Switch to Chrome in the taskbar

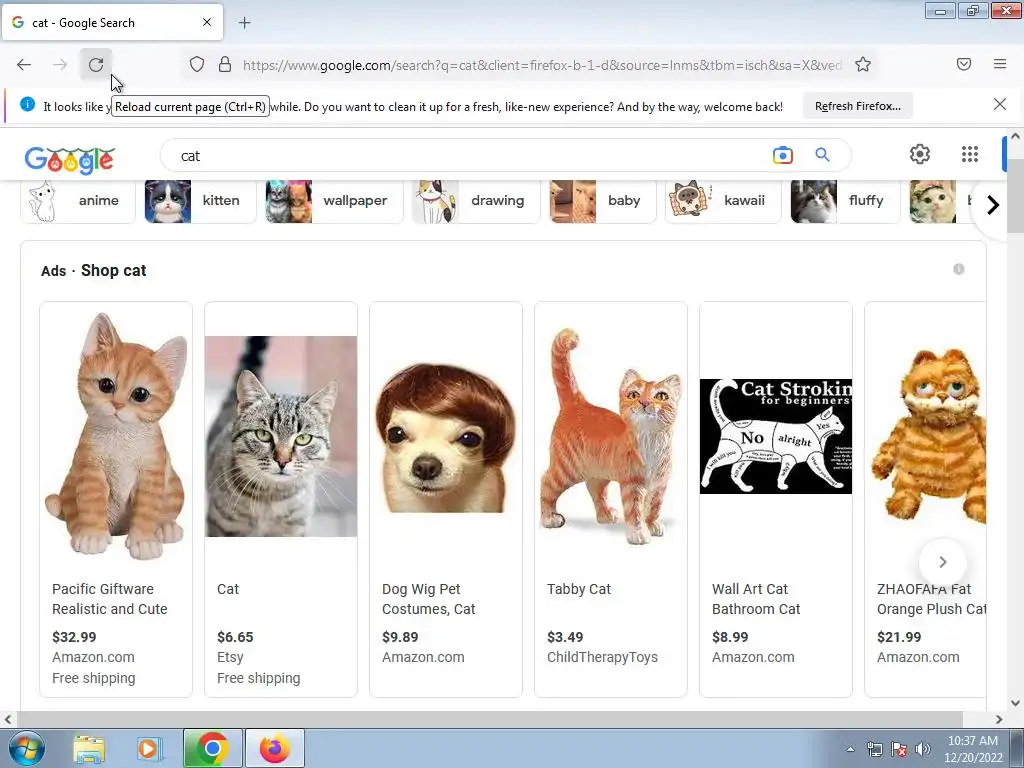212,748
